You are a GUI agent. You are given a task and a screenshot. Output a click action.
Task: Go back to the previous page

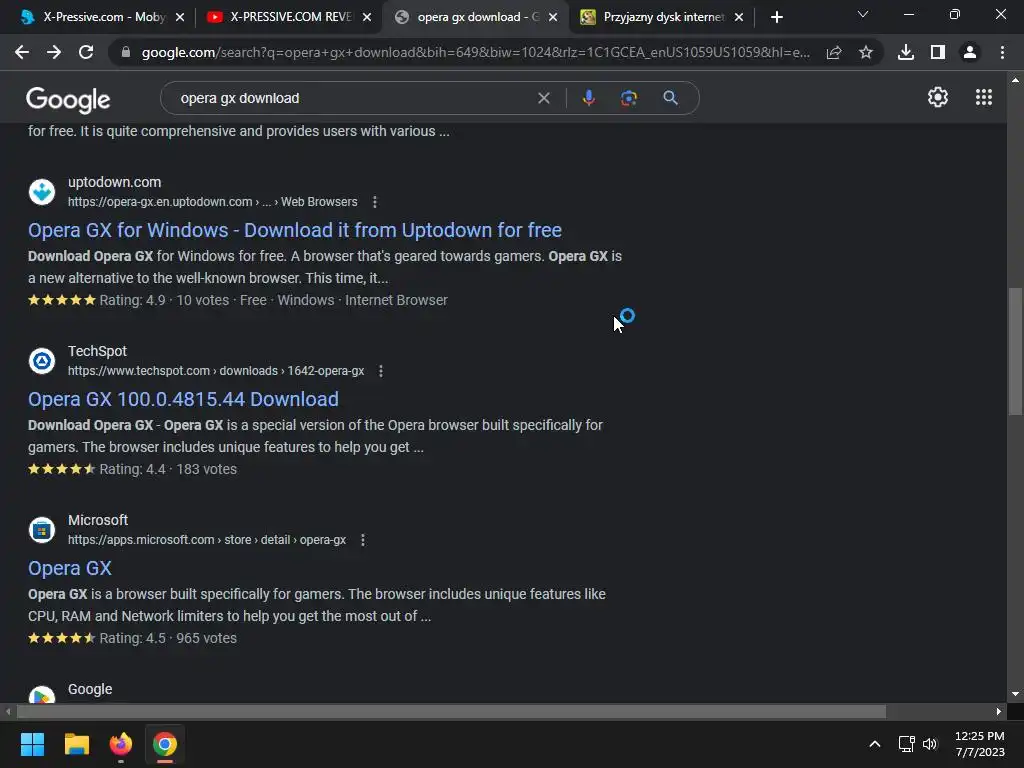pos(22,52)
